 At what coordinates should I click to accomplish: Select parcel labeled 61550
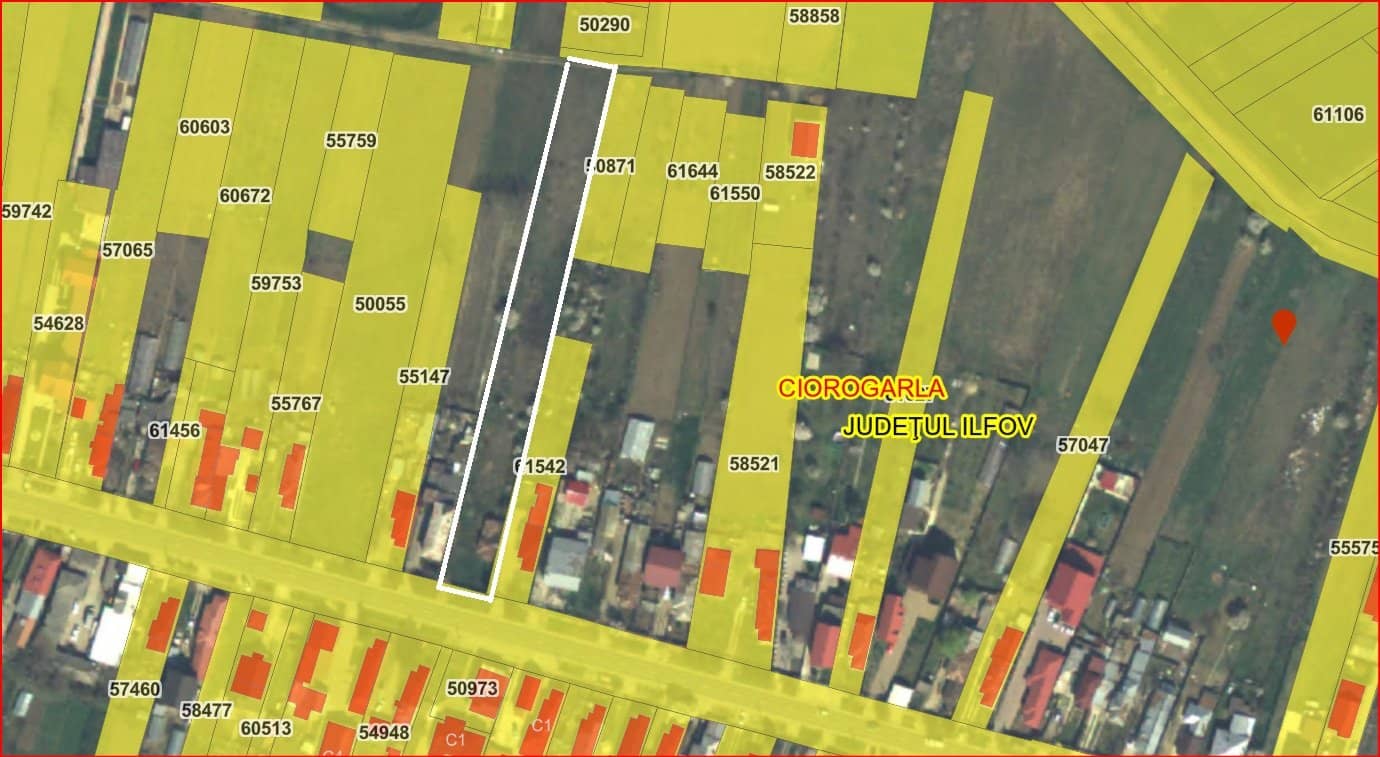(x=735, y=193)
